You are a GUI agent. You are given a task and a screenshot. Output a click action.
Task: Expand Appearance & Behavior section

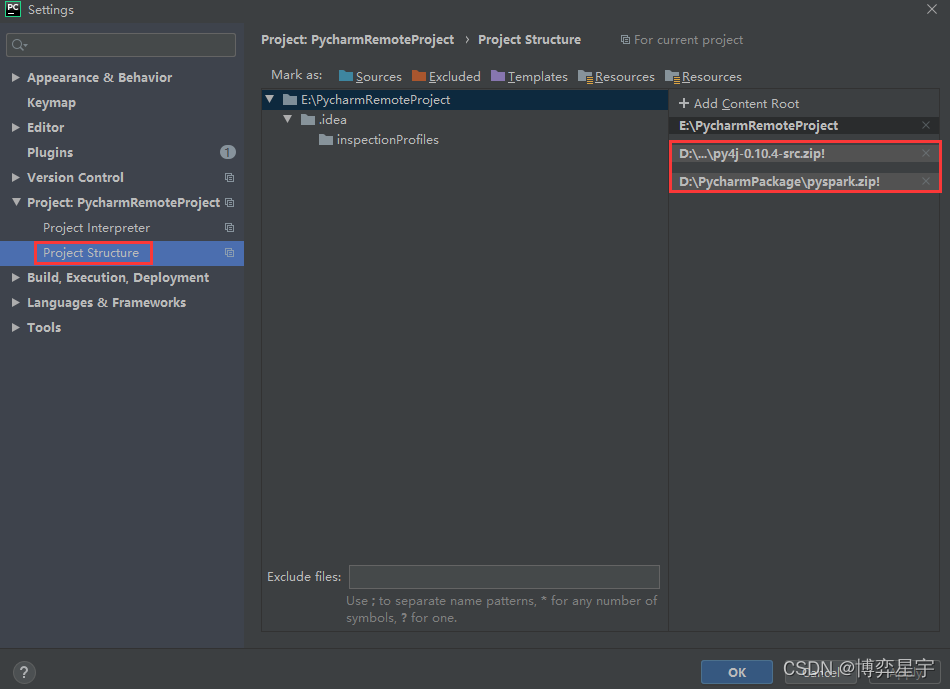point(16,78)
